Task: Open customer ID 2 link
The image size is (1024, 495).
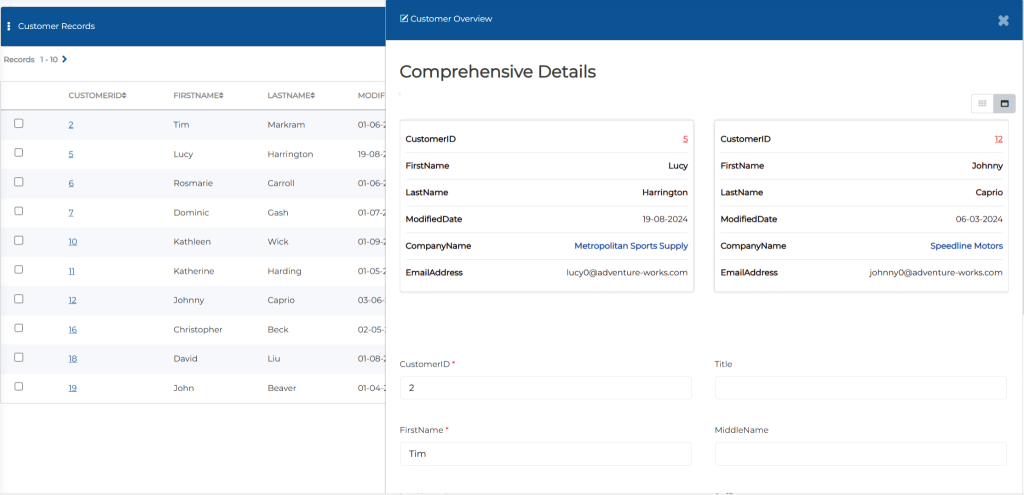Action: pos(71,125)
